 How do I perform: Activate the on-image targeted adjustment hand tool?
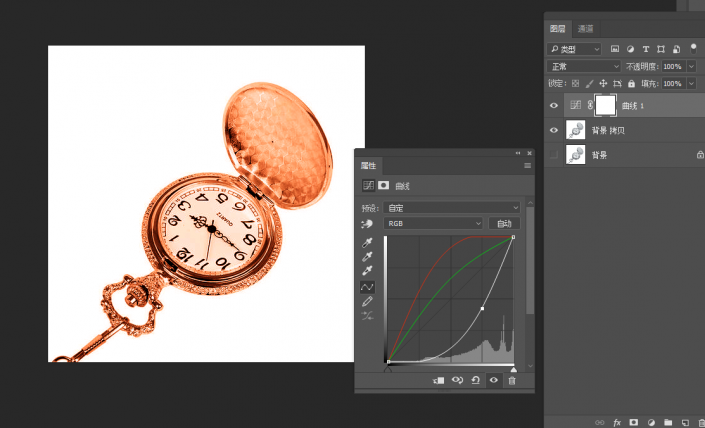coord(367,223)
